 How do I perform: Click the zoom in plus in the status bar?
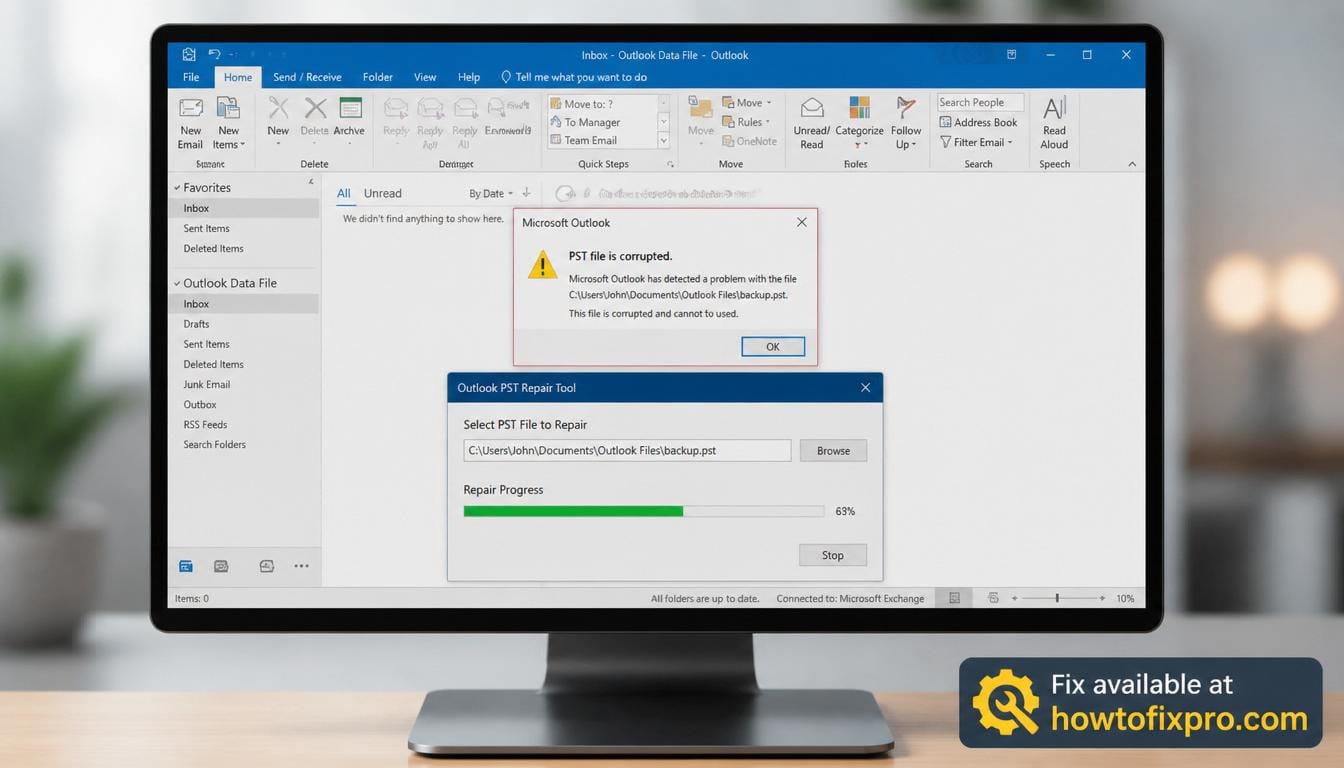pyautogui.click(x=1102, y=598)
